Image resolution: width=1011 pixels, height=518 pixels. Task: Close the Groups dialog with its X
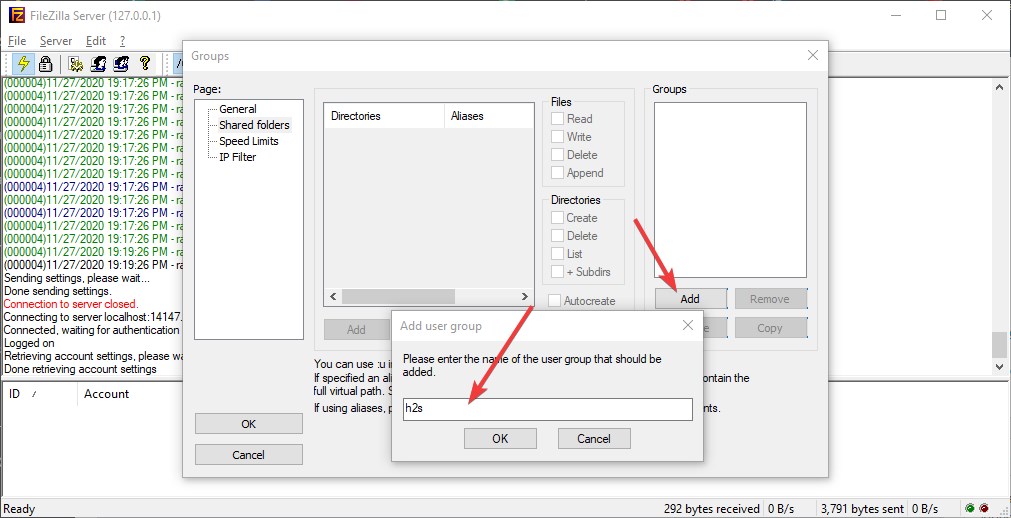(813, 55)
